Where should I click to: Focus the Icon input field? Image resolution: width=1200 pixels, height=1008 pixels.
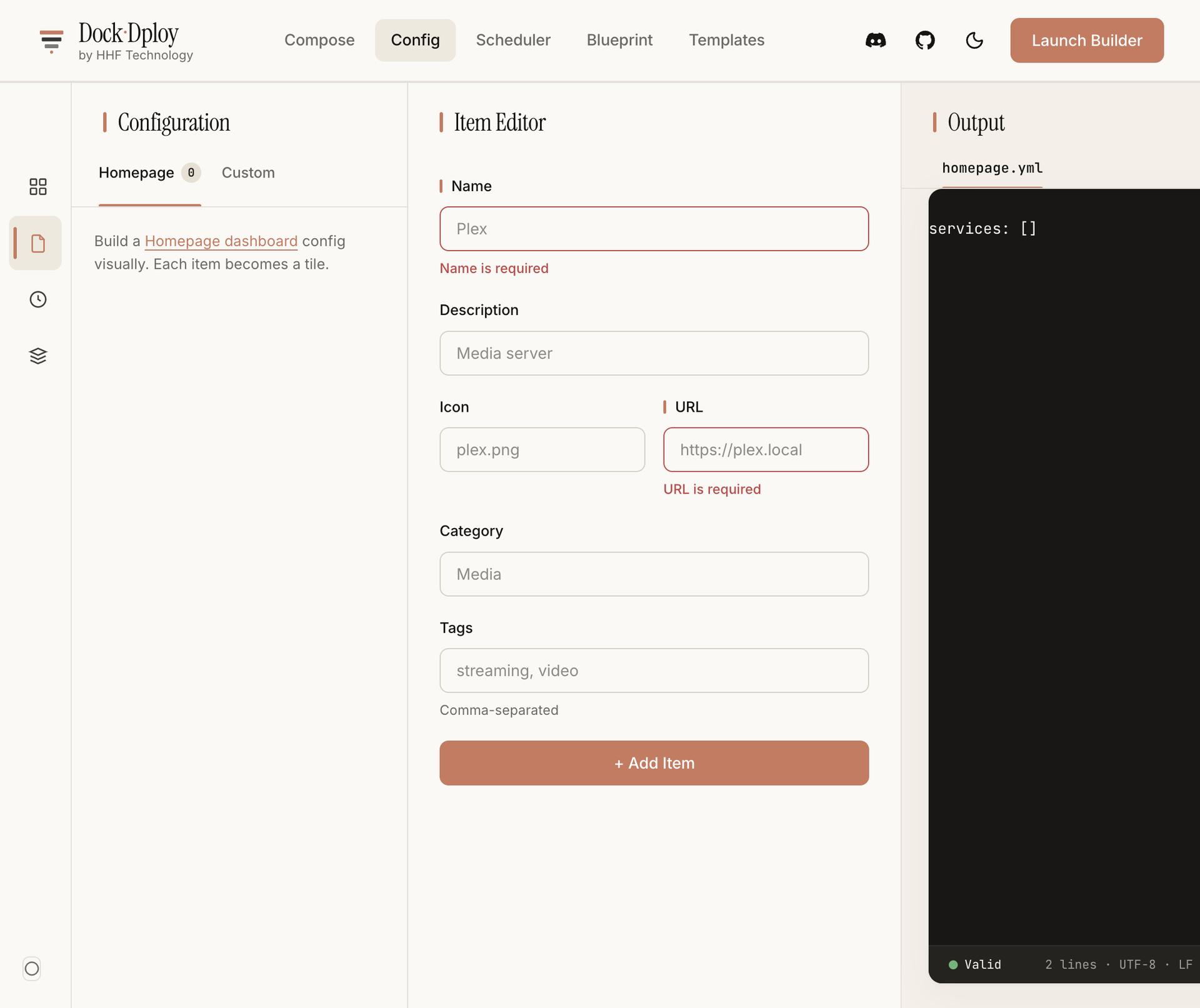point(542,450)
